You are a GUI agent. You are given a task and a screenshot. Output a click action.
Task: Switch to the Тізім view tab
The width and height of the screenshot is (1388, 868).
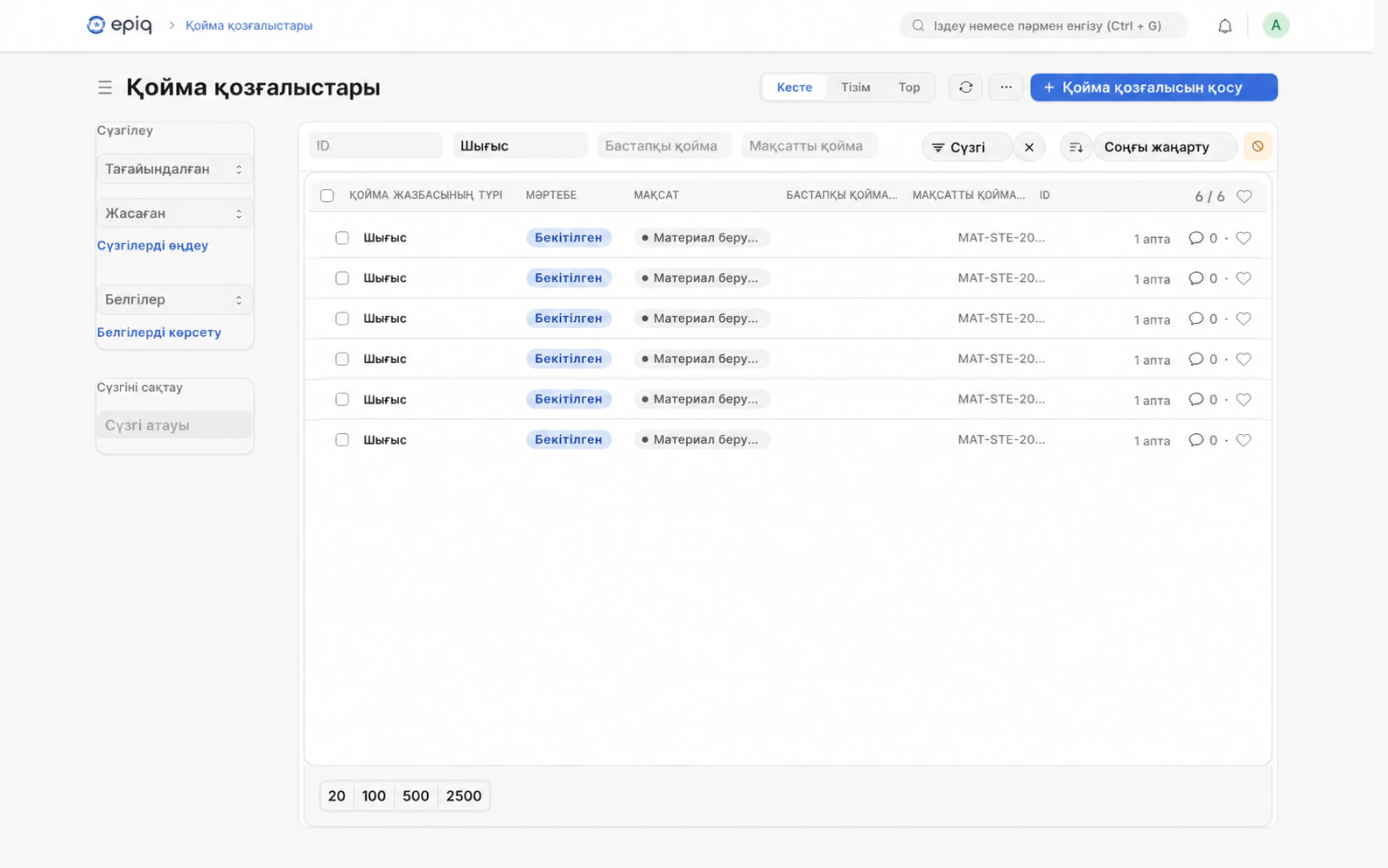tap(855, 87)
